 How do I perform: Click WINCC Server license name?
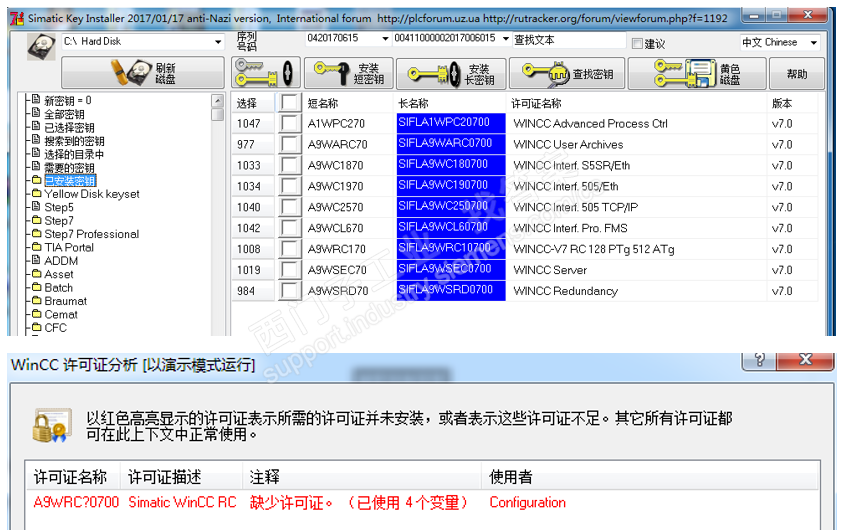tap(550, 270)
